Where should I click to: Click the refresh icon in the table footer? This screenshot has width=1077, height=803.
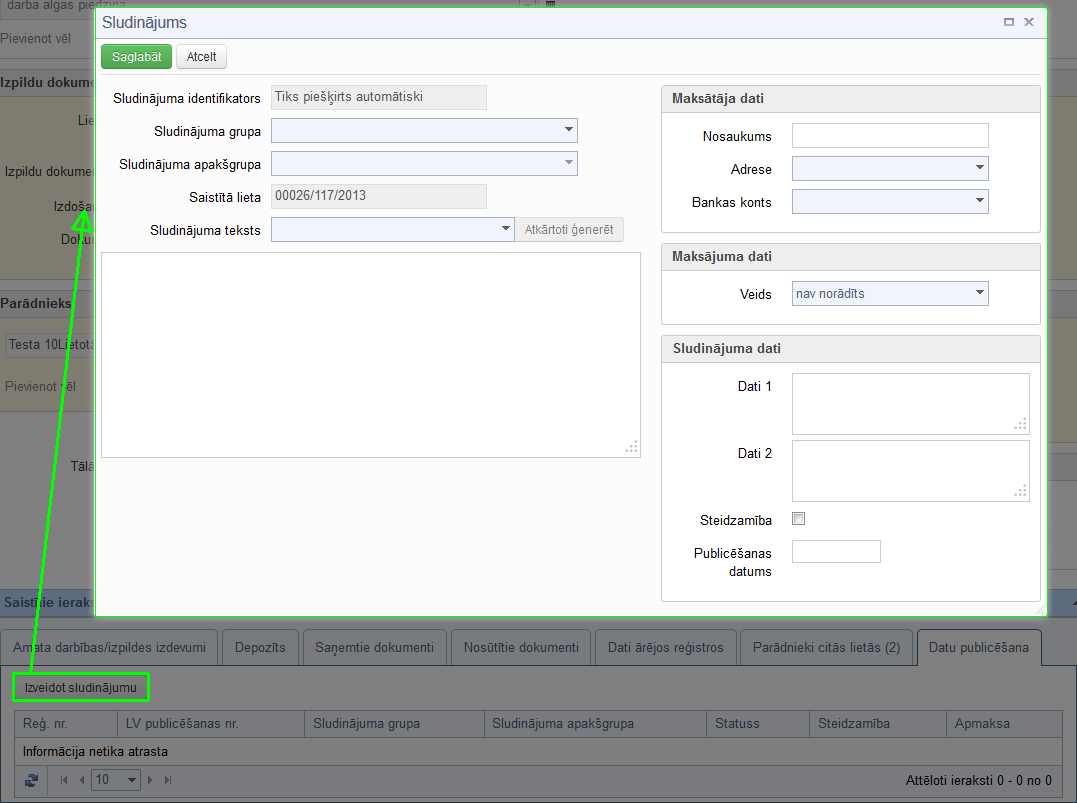click(x=31, y=780)
